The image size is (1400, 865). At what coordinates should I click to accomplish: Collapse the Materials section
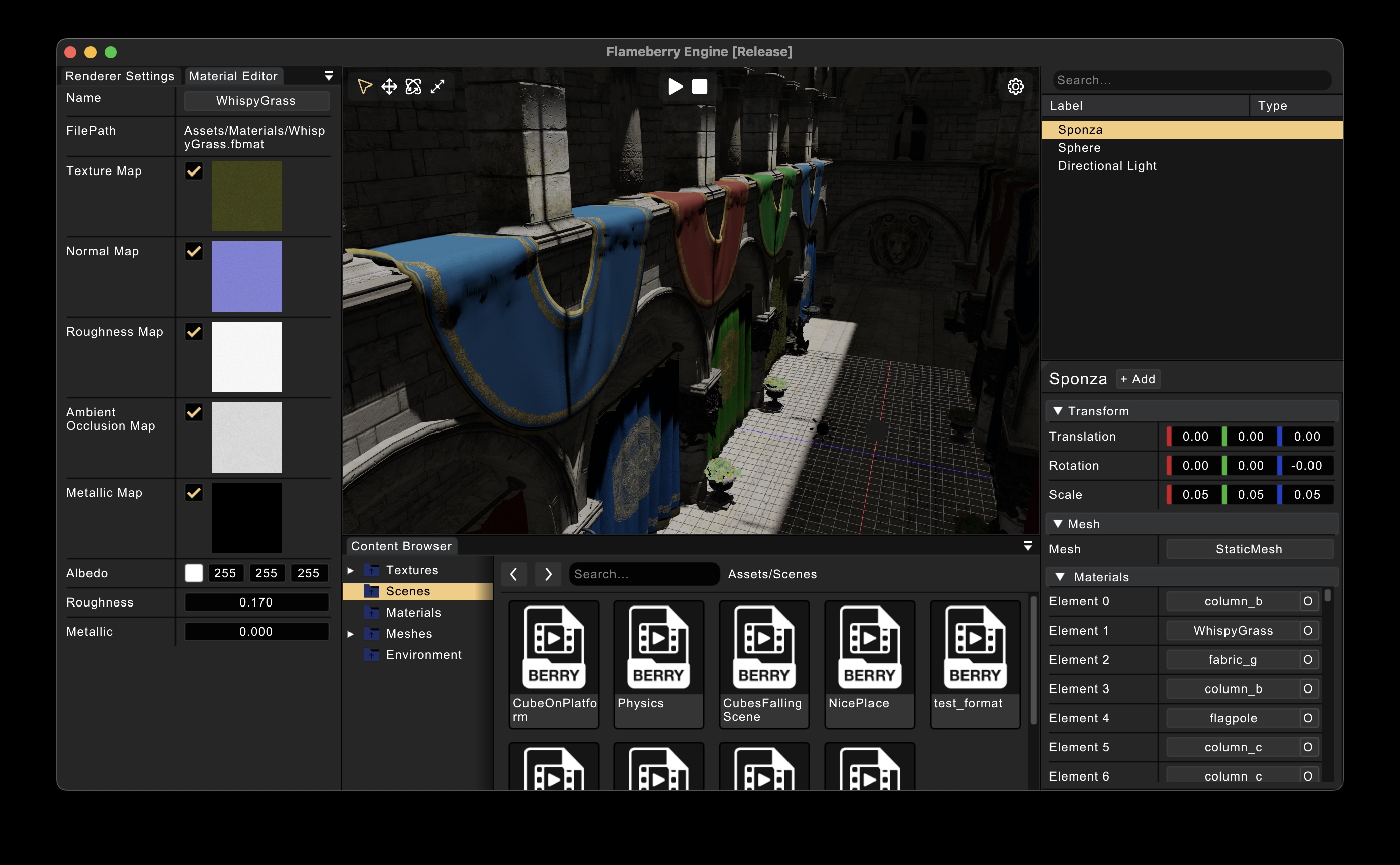point(1192,577)
